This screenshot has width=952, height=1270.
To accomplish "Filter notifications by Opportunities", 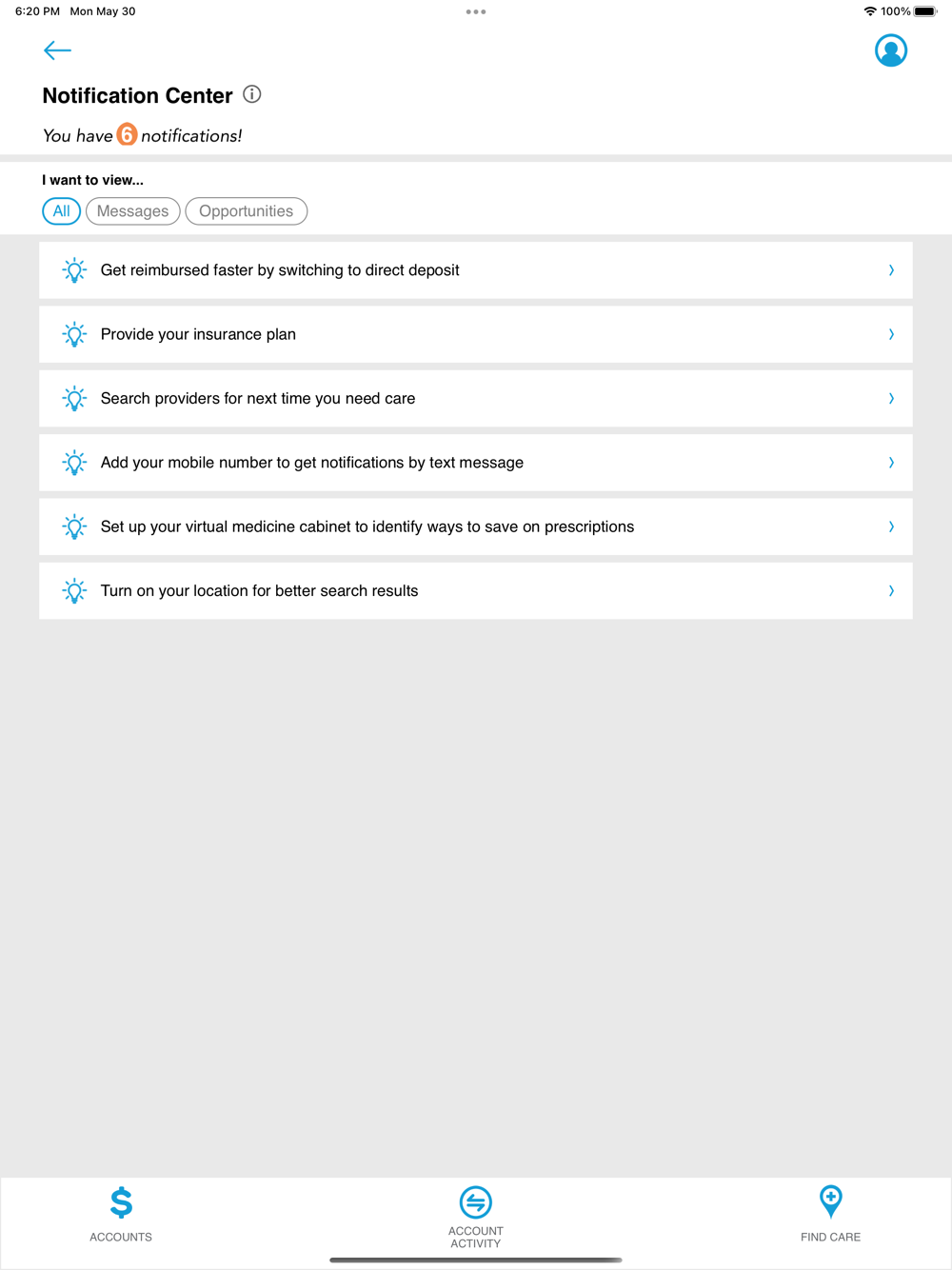I will point(246,211).
